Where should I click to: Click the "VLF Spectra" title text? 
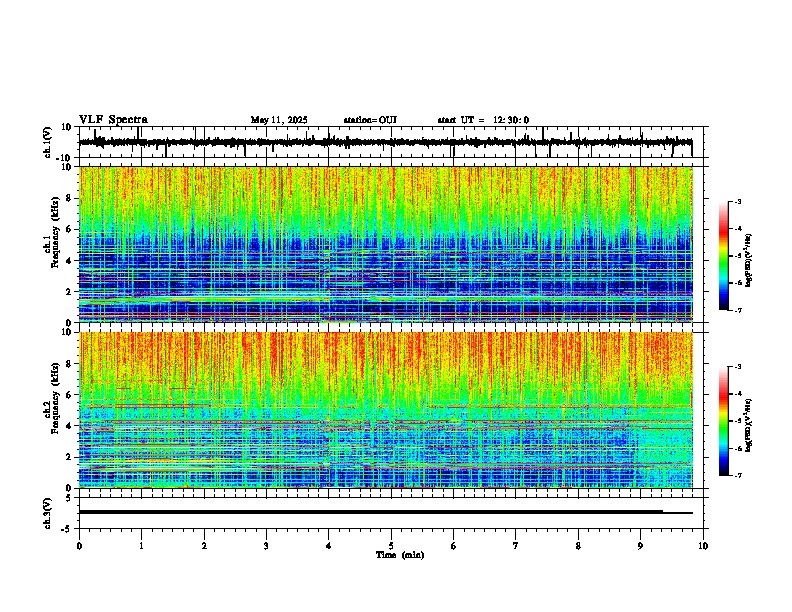coord(113,120)
